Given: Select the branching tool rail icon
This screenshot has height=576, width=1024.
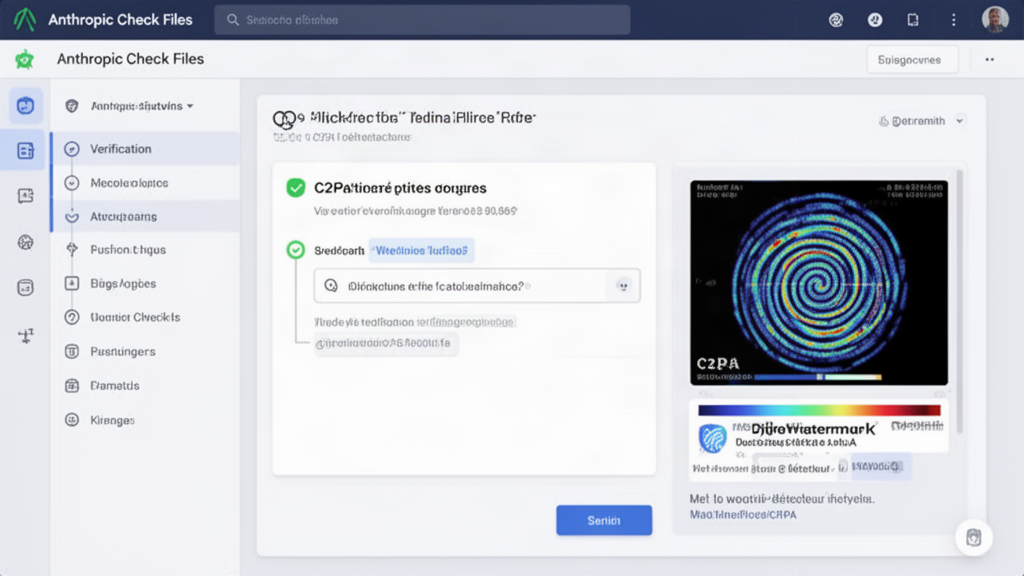Looking at the screenshot, I should [x=25, y=336].
